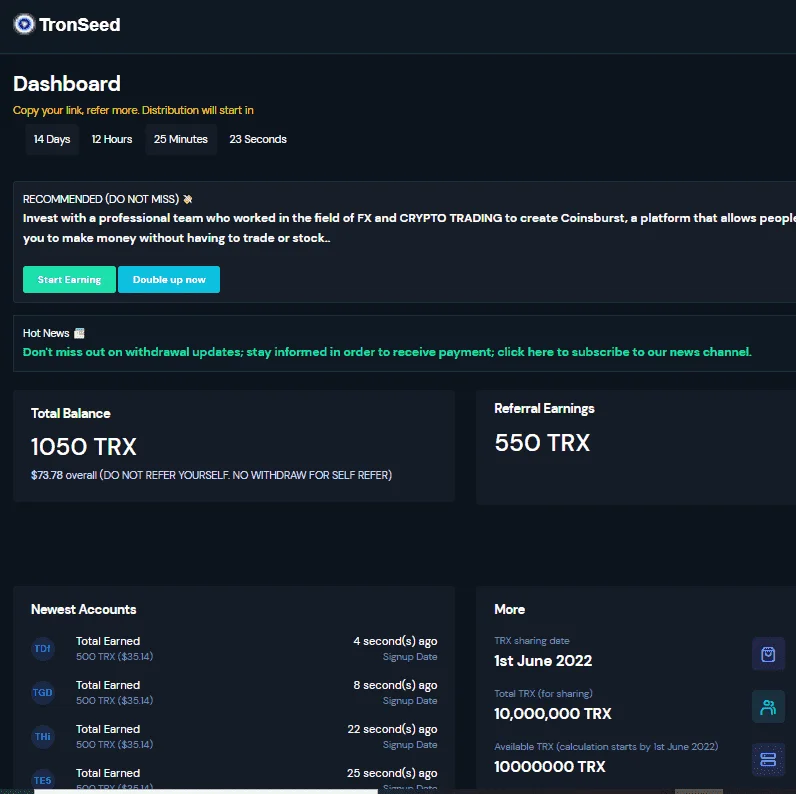Click the Hot News newspaper icon

click(79, 333)
